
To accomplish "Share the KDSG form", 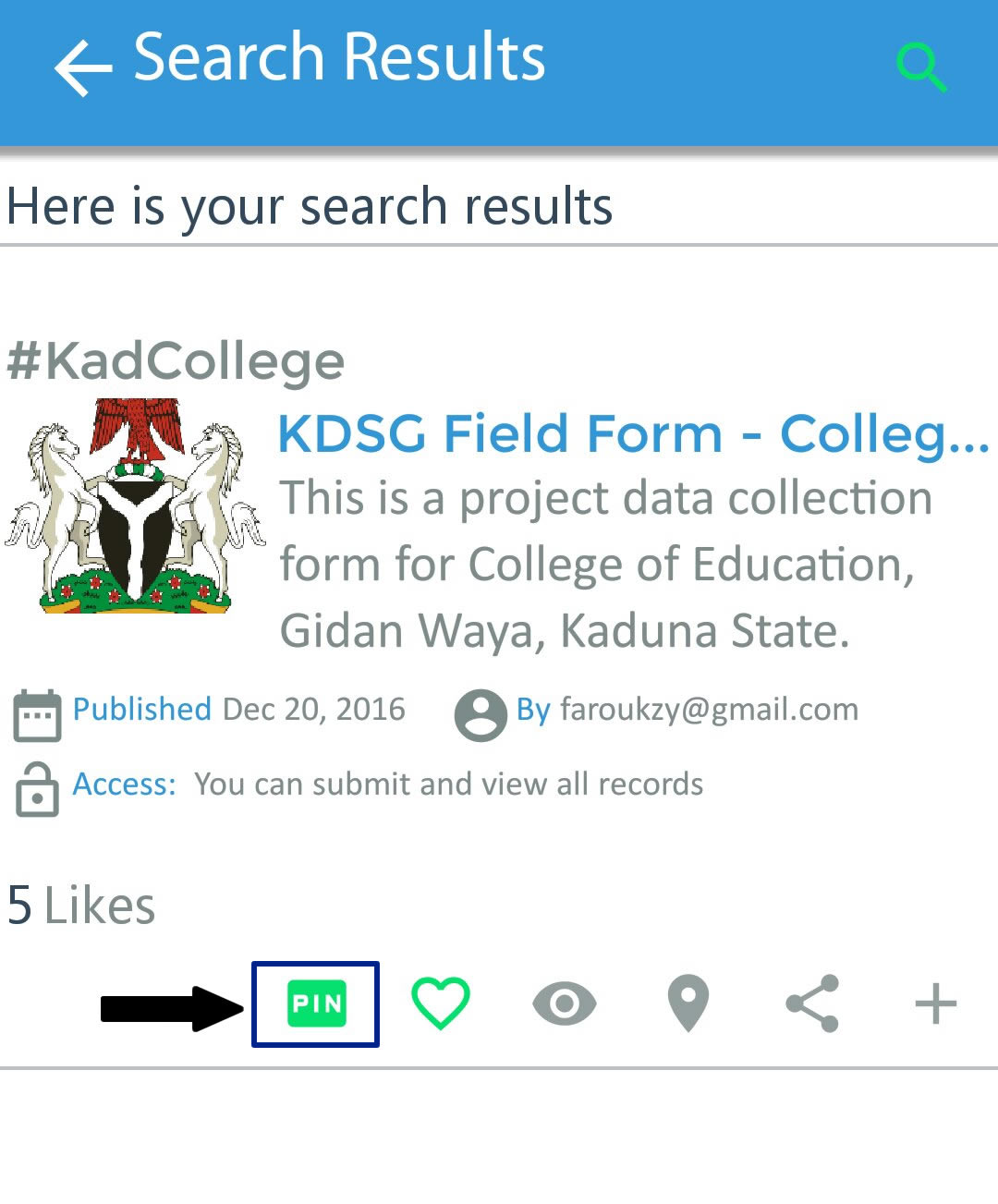I will point(812,1003).
